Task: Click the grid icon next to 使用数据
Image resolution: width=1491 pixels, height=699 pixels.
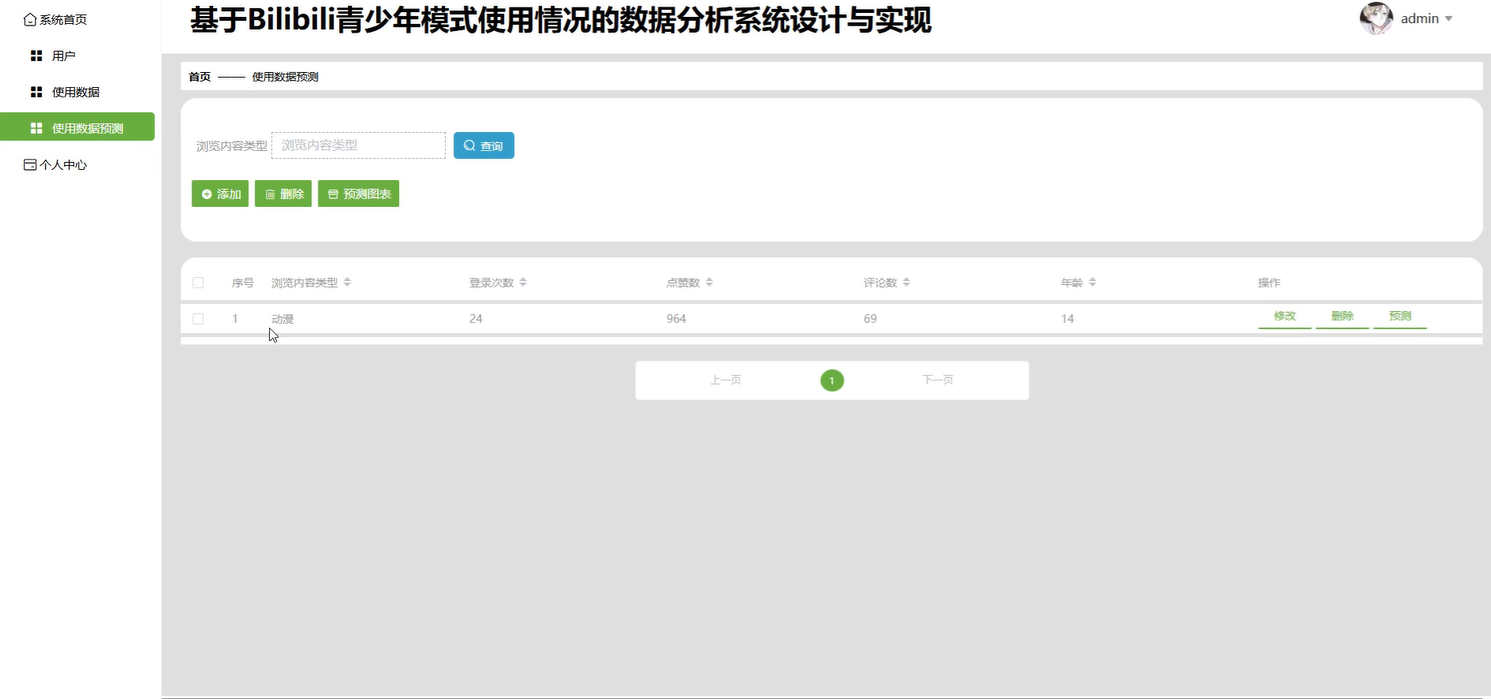Action: pyautogui.click(x=37, y=92)
